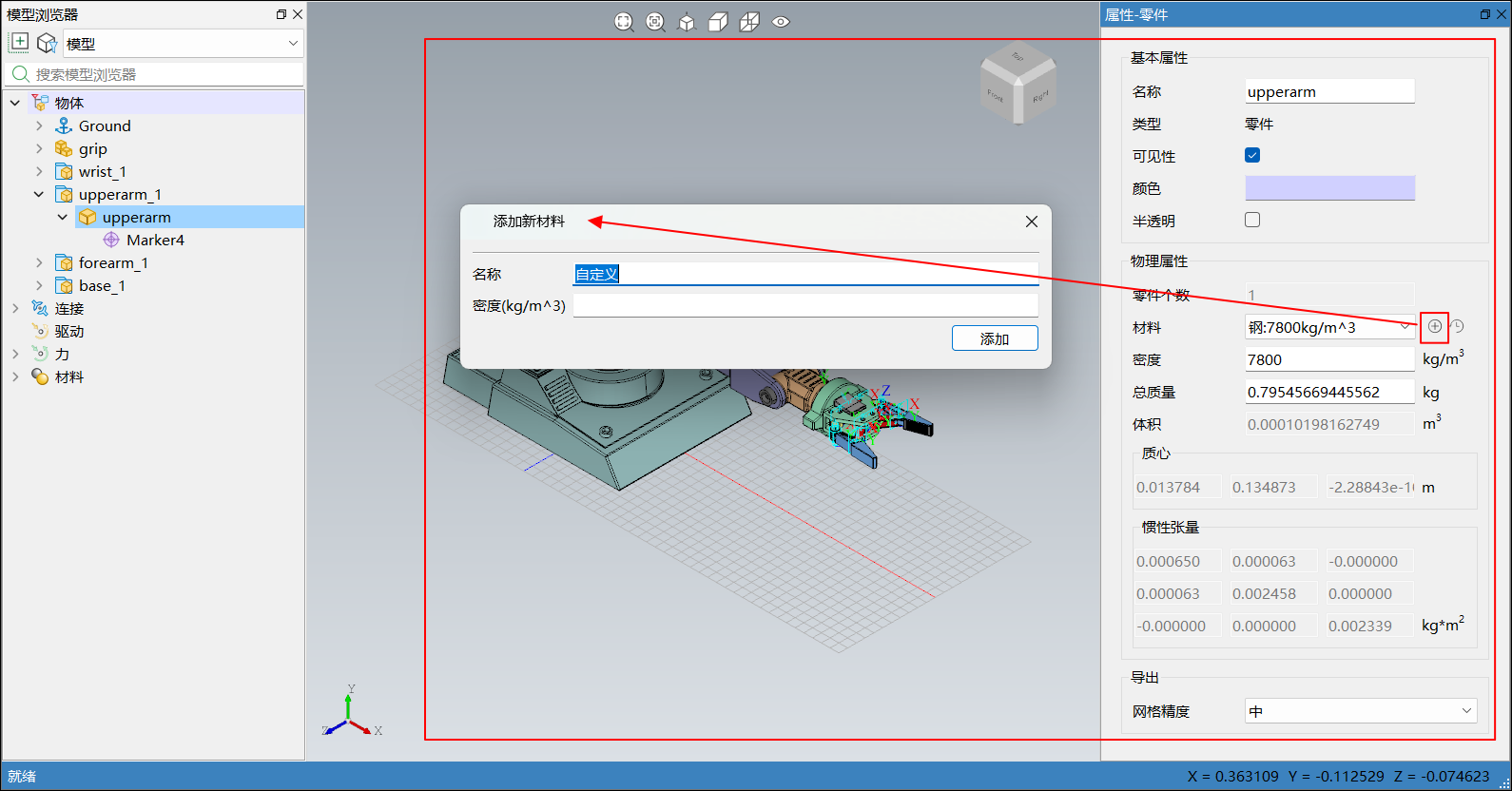The width and height of the screenshot is (1512, 791).
Task: Expand the forearm_1 tree node
Action: point(39,263)
